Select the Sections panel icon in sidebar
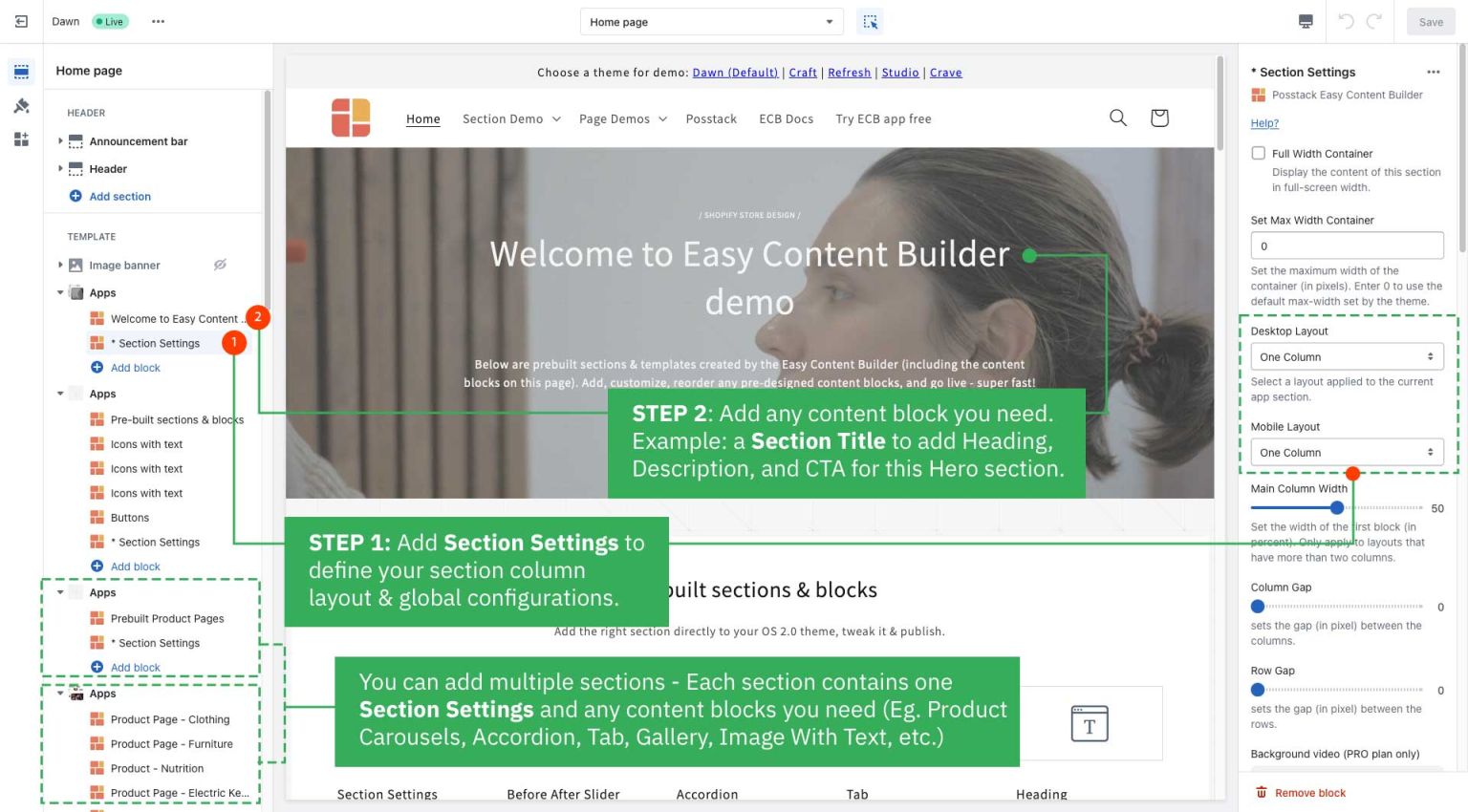1468x812 pixels. pyautogui.click(x=21, y=71)
